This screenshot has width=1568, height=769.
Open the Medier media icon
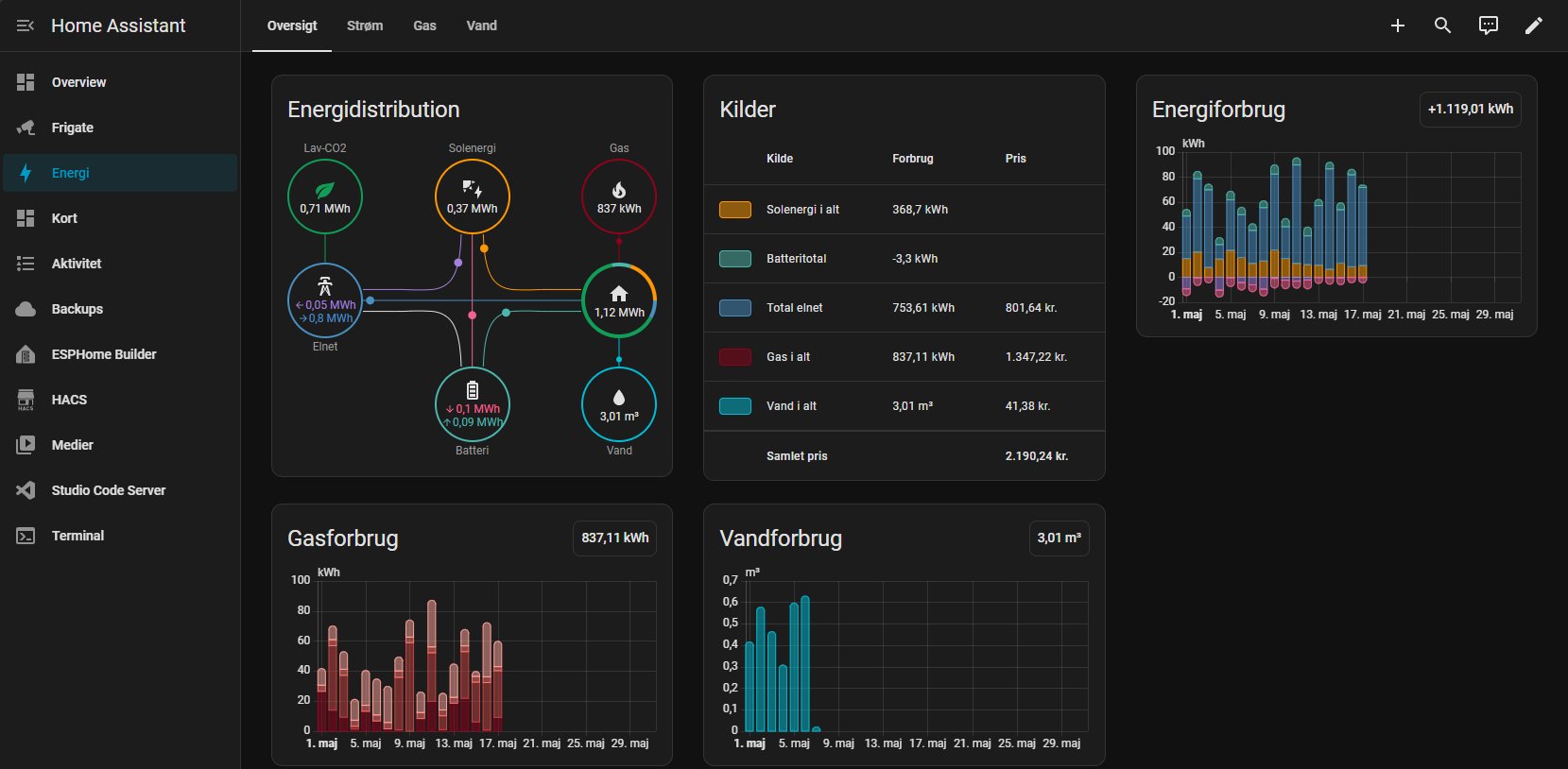(x=26, y=445)
